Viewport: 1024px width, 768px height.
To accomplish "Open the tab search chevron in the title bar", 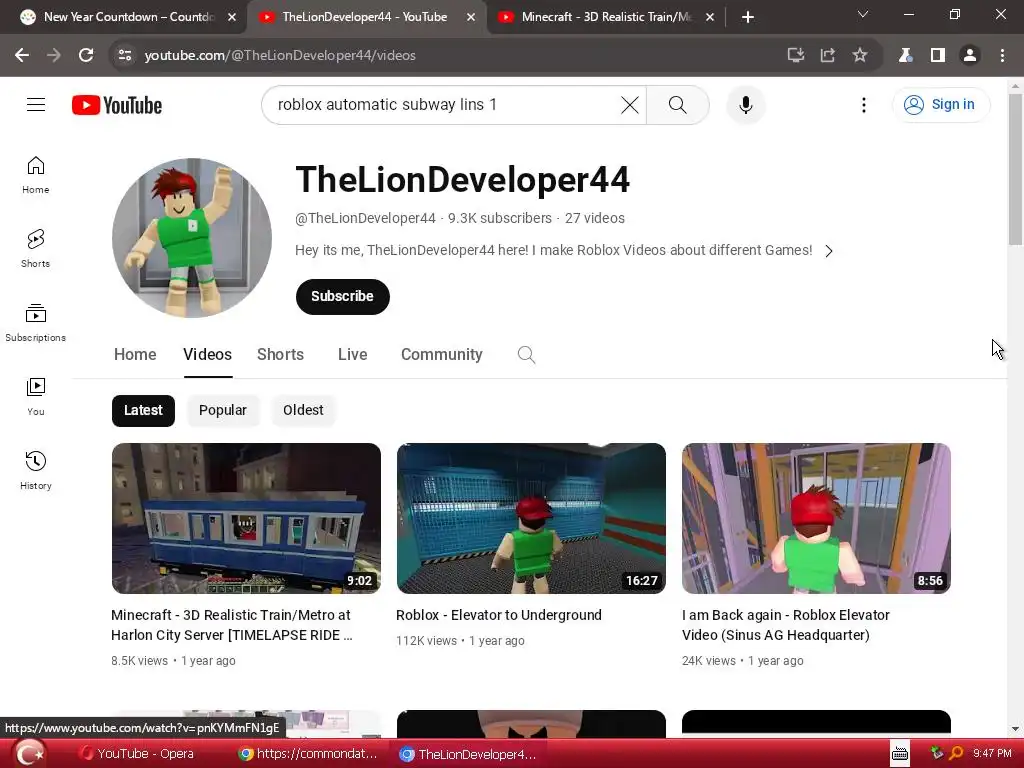I will coord(863,14).
